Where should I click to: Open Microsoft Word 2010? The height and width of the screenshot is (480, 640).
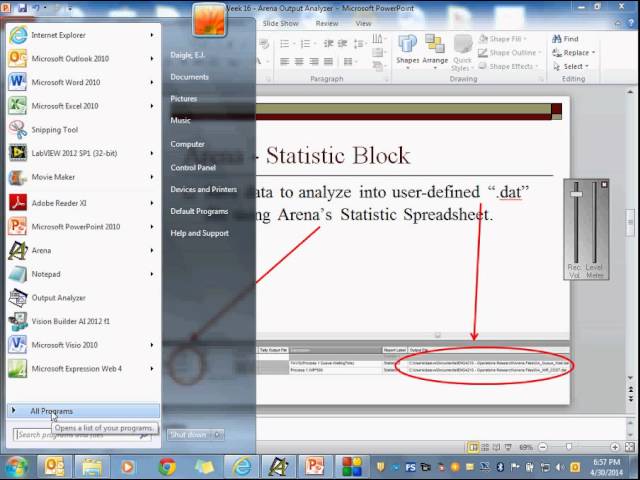(x=83, y=82)
